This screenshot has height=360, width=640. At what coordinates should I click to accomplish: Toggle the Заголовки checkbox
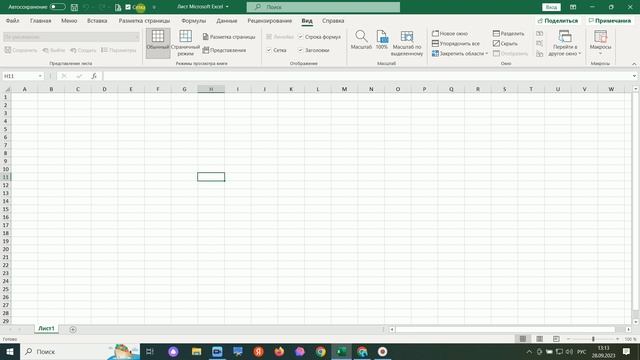[x=300, y=50]
